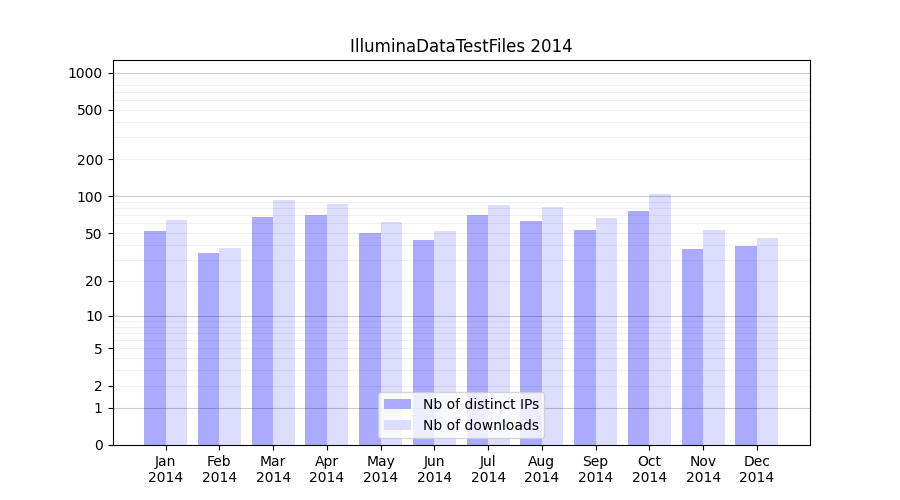Select the 'Nb of downloads' legend label
The width and height of the screenshot is (900, 500).
pyautogui.click(x=480, y=425)
